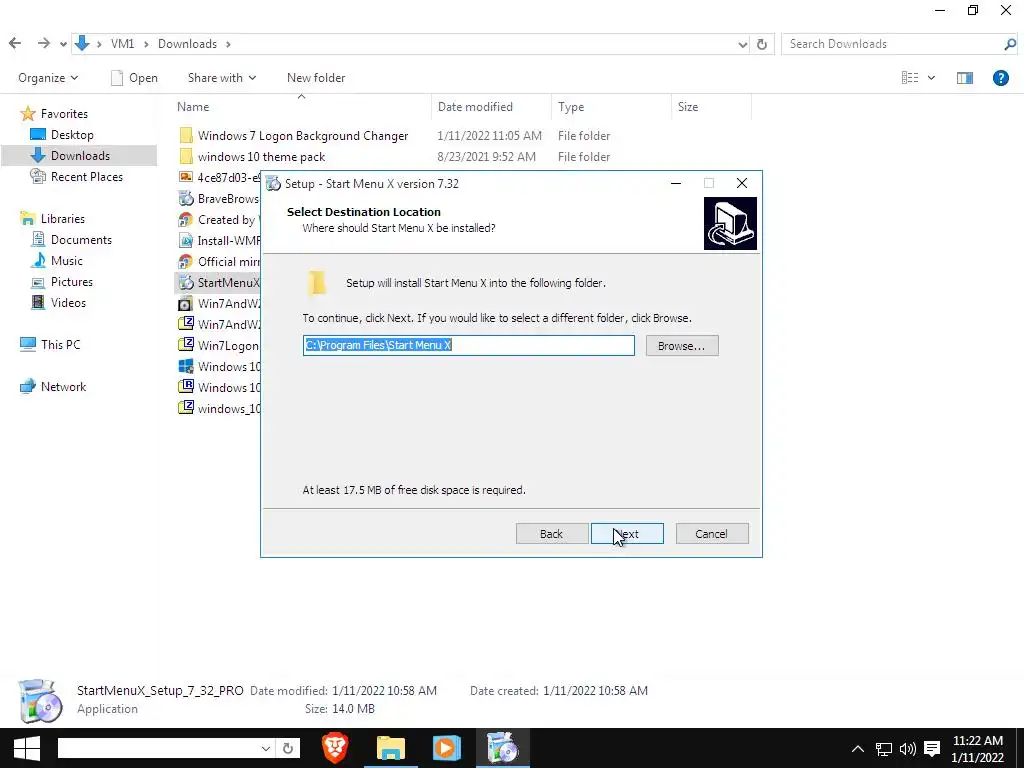The image size is (1024, 768).
Task: Change view using the view icon
Action: pos(910,78)
